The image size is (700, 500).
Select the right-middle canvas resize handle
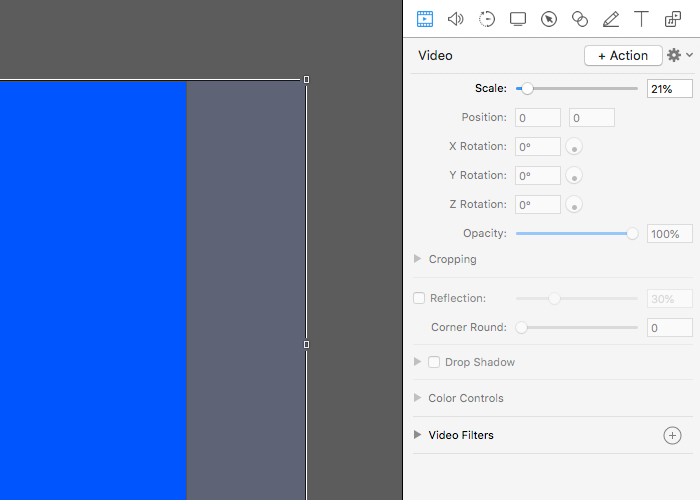coord(306,345)
